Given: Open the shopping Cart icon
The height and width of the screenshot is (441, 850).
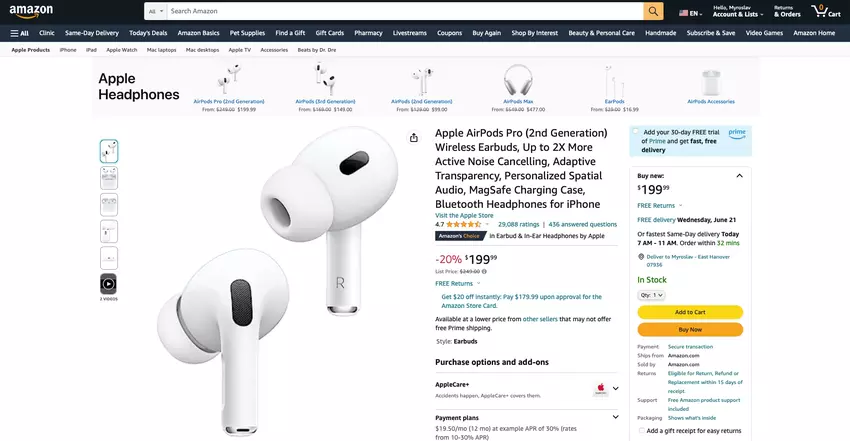Looking at the screenshot, I should click(826, 11).
